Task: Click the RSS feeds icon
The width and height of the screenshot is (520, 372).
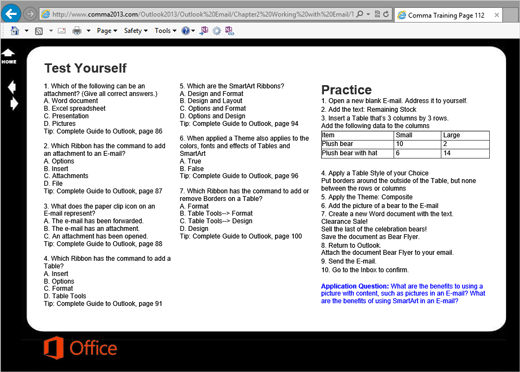Action: [x=39, y=31]
